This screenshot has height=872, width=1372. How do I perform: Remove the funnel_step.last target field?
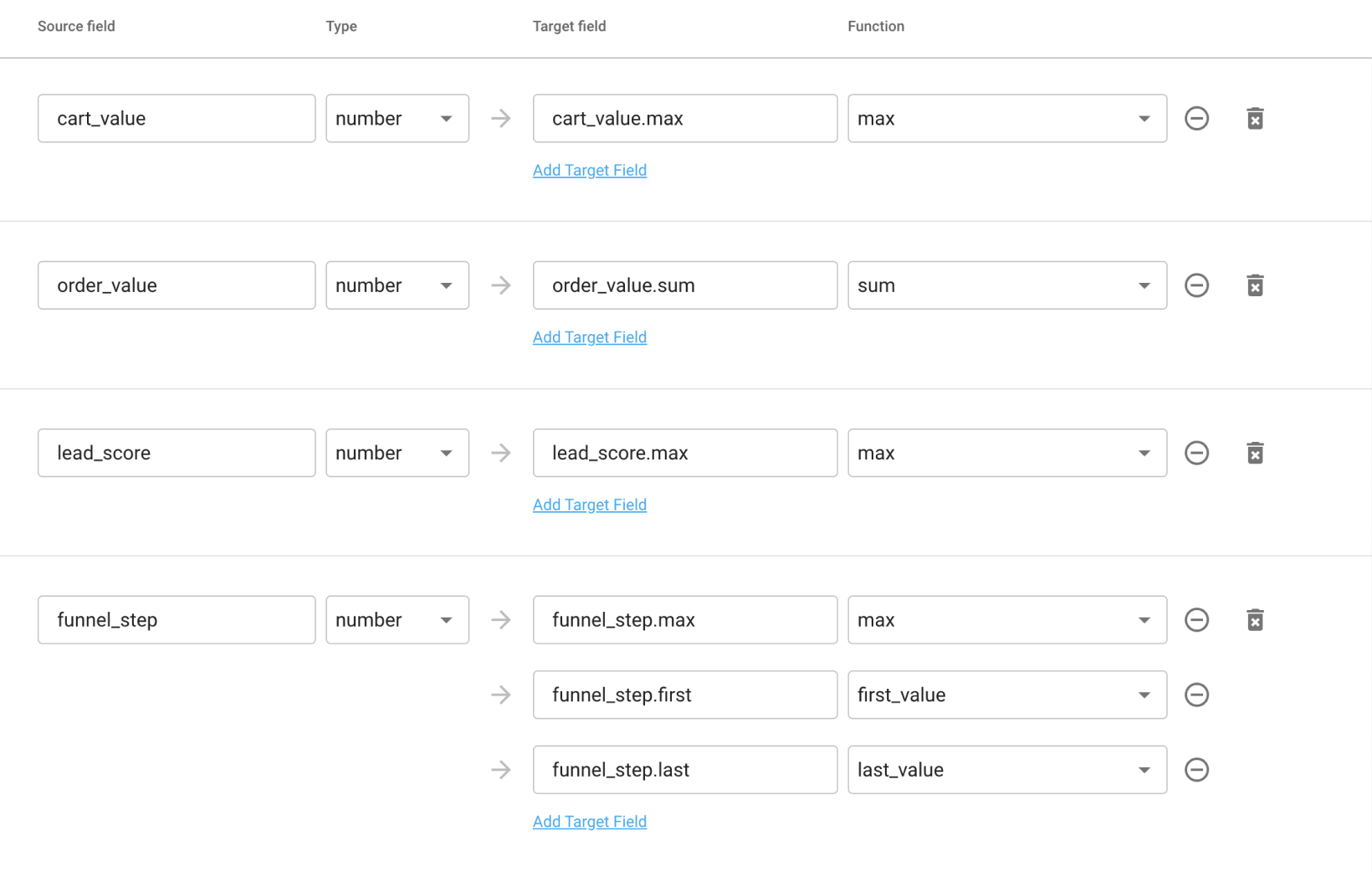coord(1196,770)
